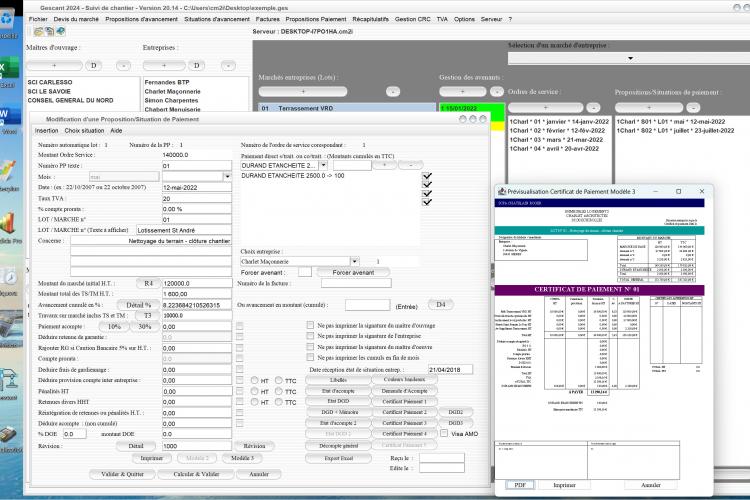This screenshot has height=500, width=750.
Task: Select 'DURAND ETANCHEITE 2500.0 -> 100' list entry
Action: tap(293, 176)
